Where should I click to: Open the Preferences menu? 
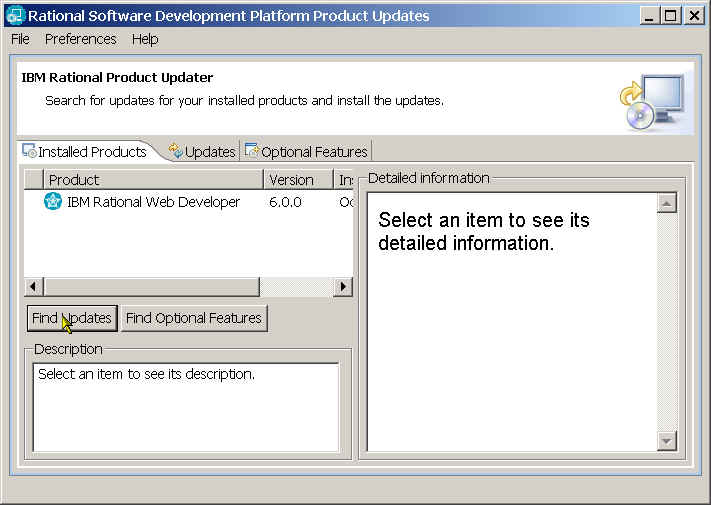click(x=81, y=39)
